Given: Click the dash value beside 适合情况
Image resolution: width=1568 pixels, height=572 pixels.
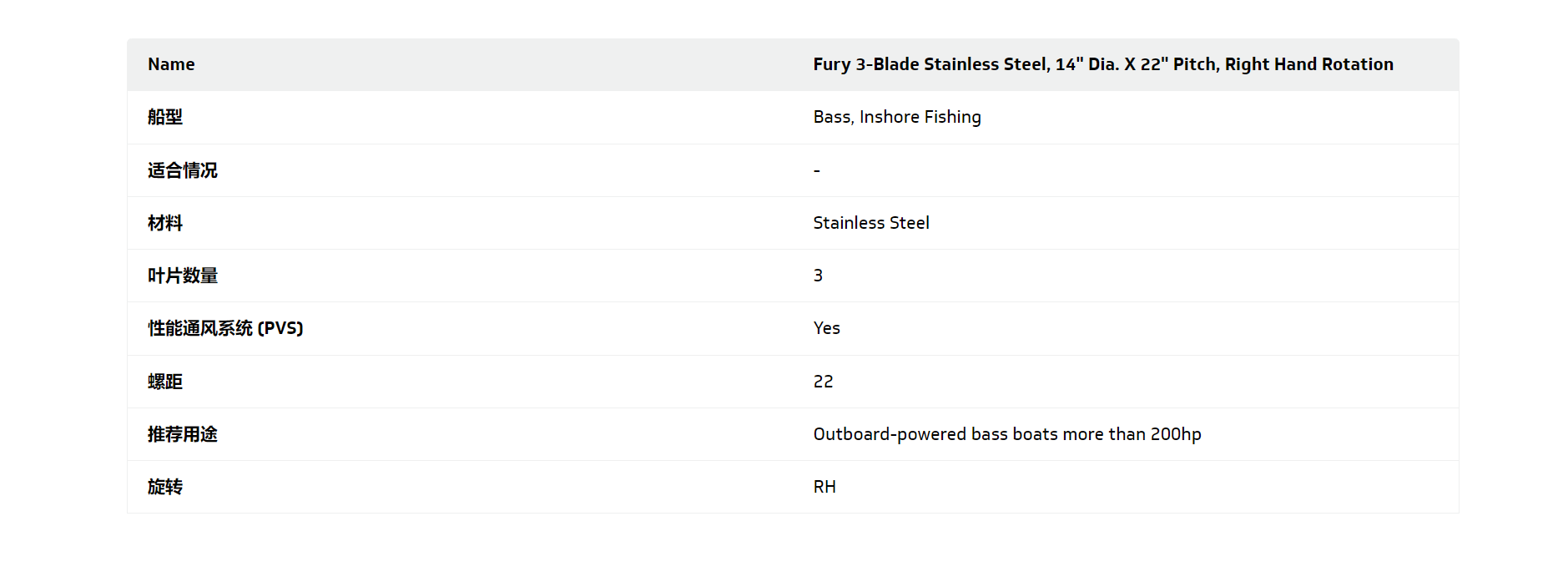Looking at the screenshot, I should 817,170.
